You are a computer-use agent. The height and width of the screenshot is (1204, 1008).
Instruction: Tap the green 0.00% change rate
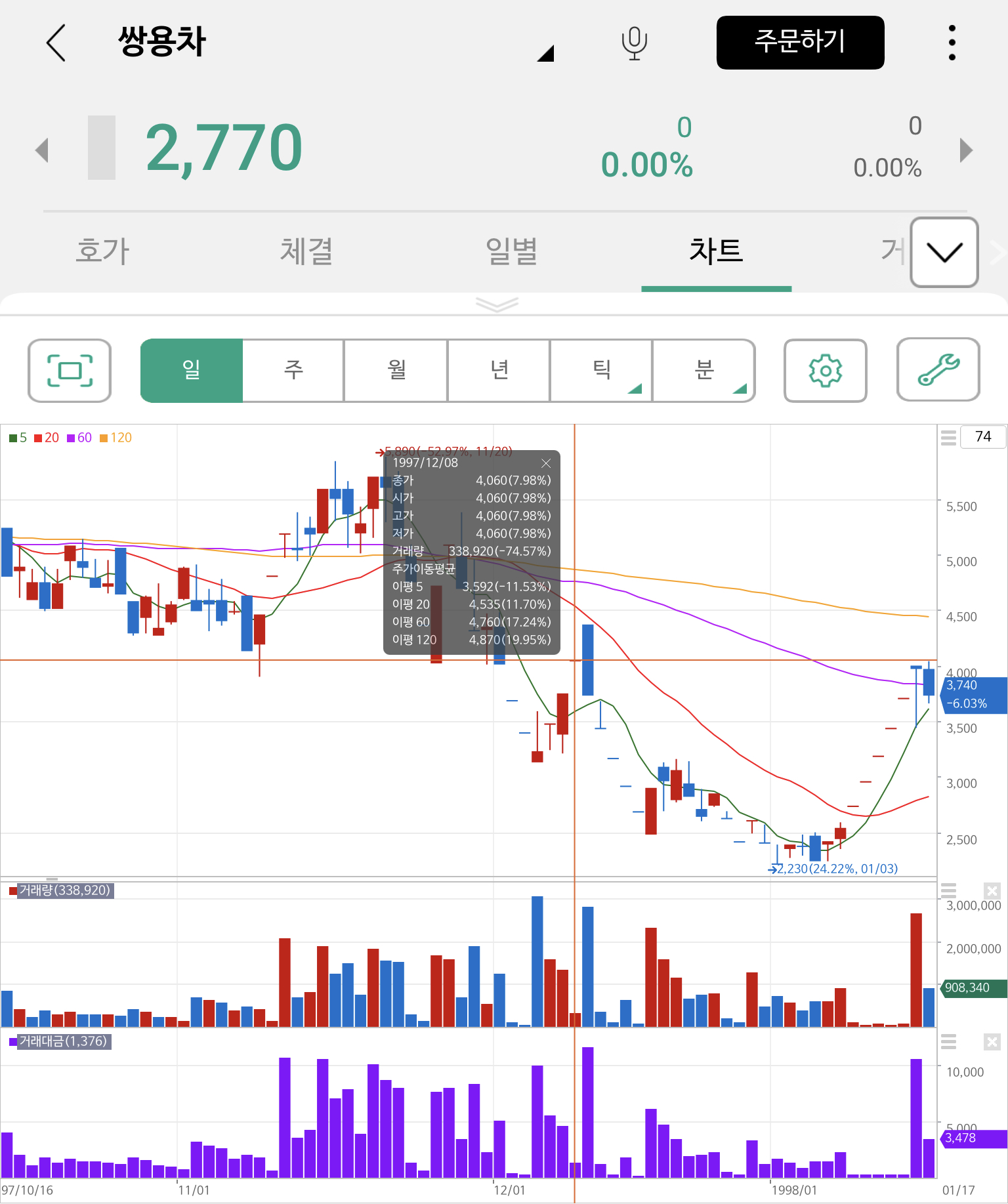647,165
